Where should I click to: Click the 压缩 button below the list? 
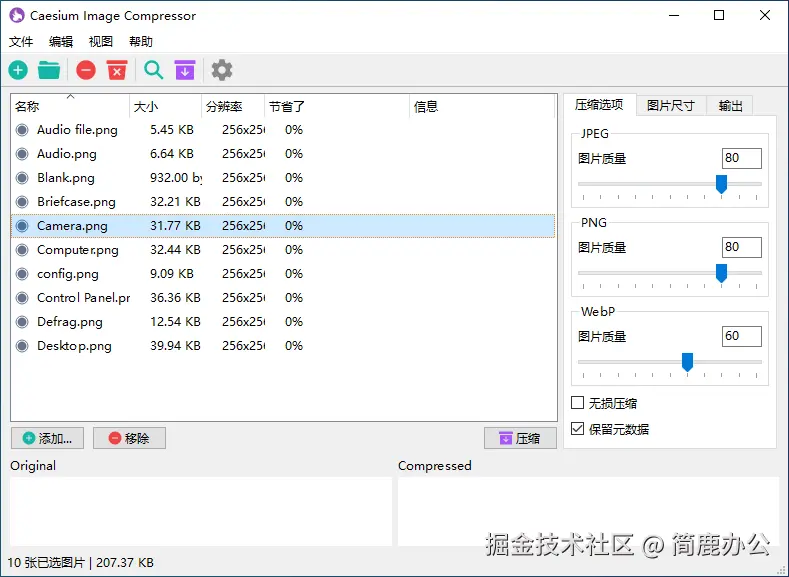(520, 438)
